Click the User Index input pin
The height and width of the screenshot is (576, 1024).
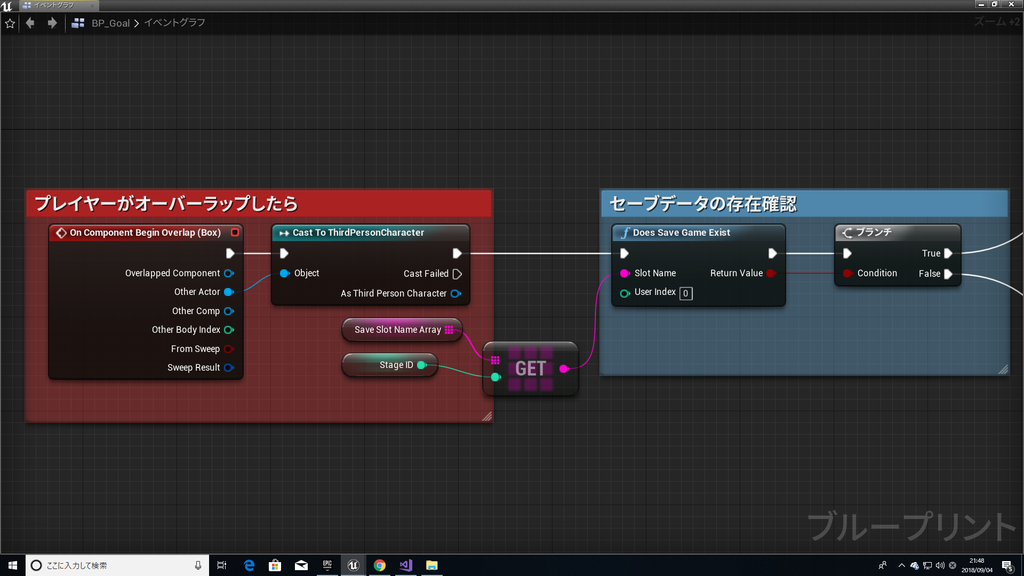click(x=625, y=293)
